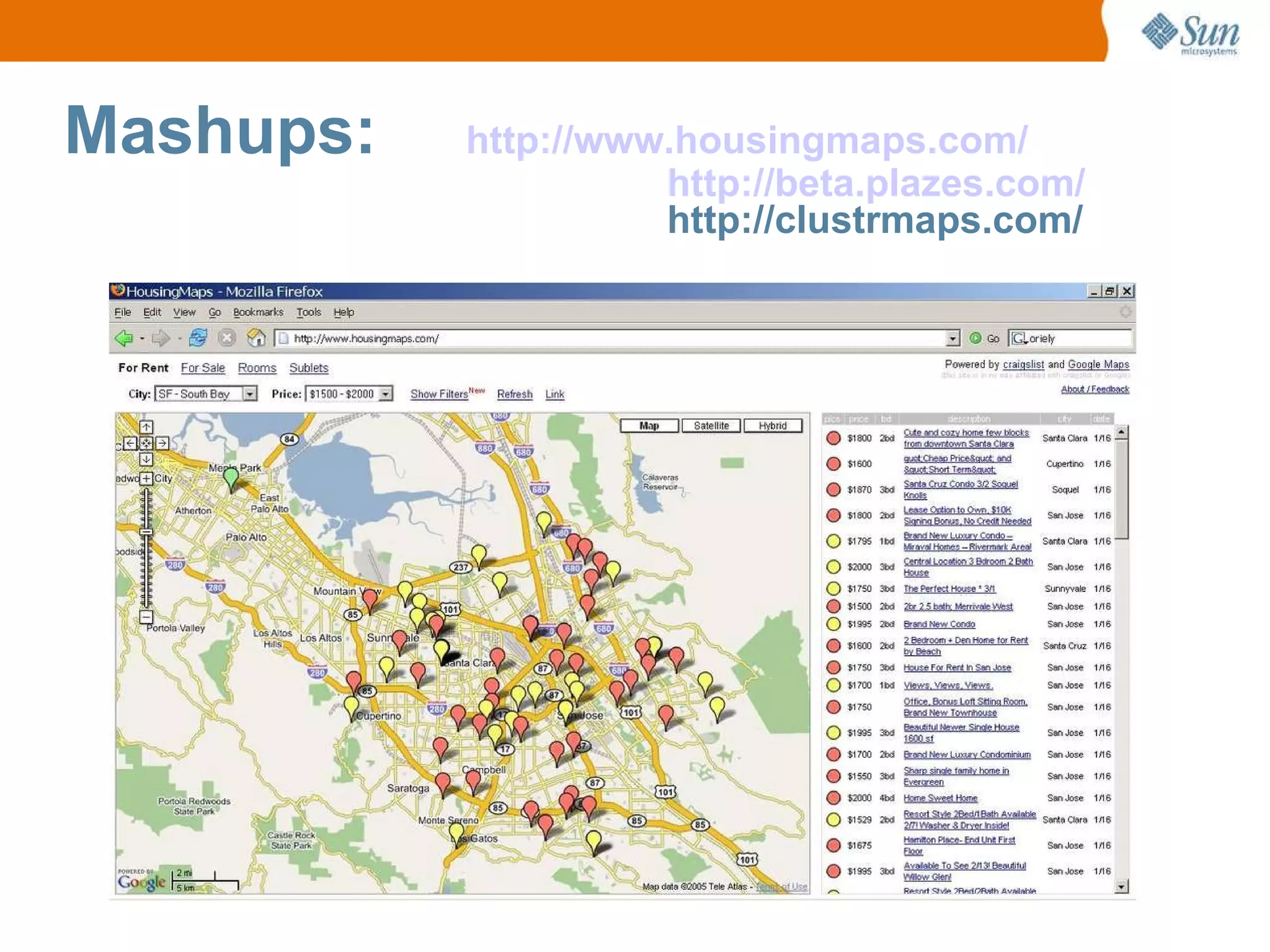Open listing Home Sweet Home
Viewport: 1270px width, 952px height.
pos(940,798)
